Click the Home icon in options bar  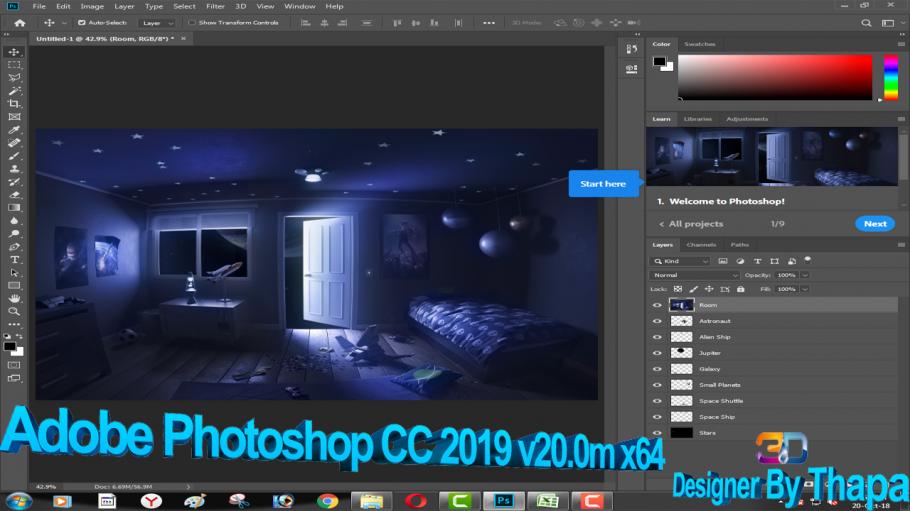(x=20, y=23)
